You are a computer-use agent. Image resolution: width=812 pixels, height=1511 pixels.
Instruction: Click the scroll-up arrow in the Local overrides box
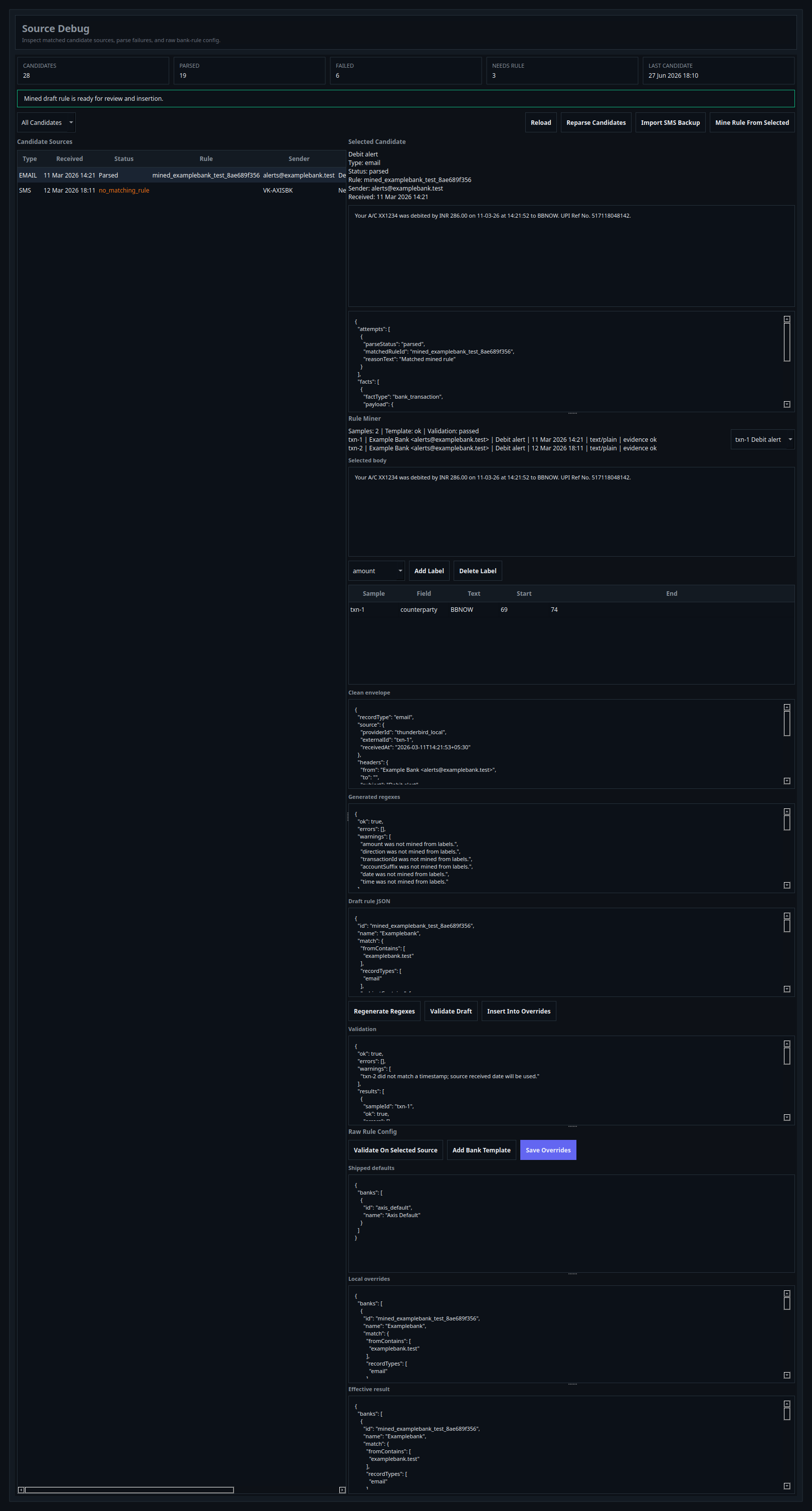coord(787,1294)
